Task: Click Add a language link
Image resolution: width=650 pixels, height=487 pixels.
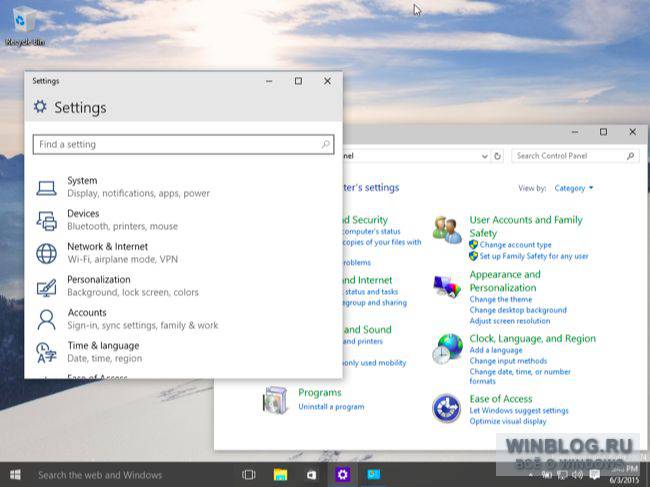Action: (496, 350)
